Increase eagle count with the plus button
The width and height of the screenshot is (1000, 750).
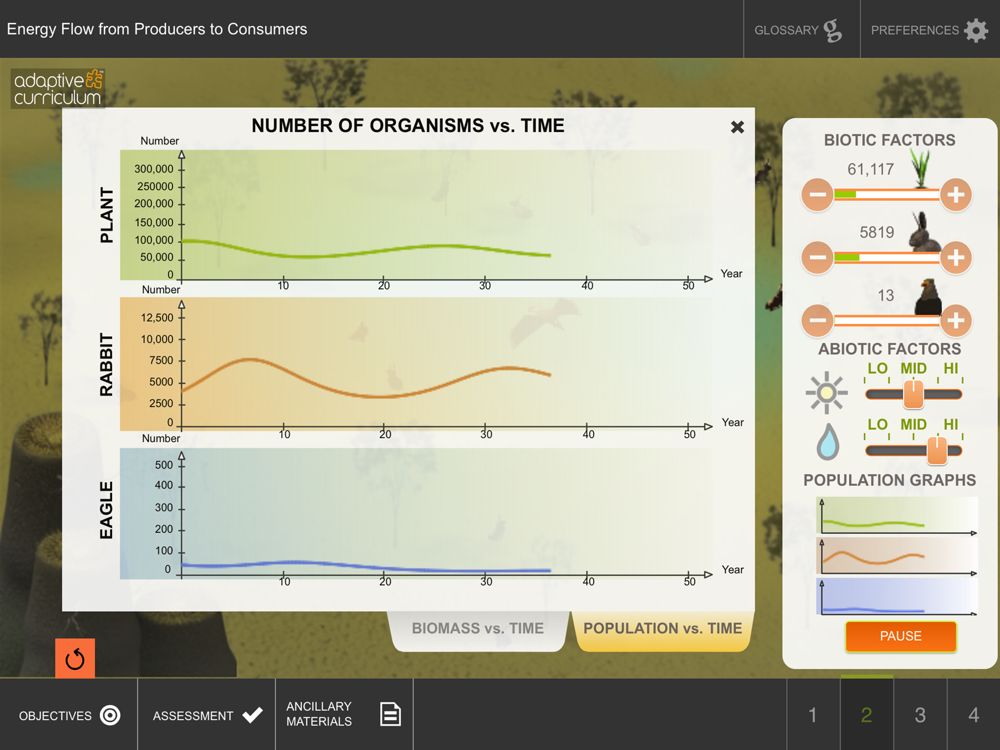pos(955,320)
